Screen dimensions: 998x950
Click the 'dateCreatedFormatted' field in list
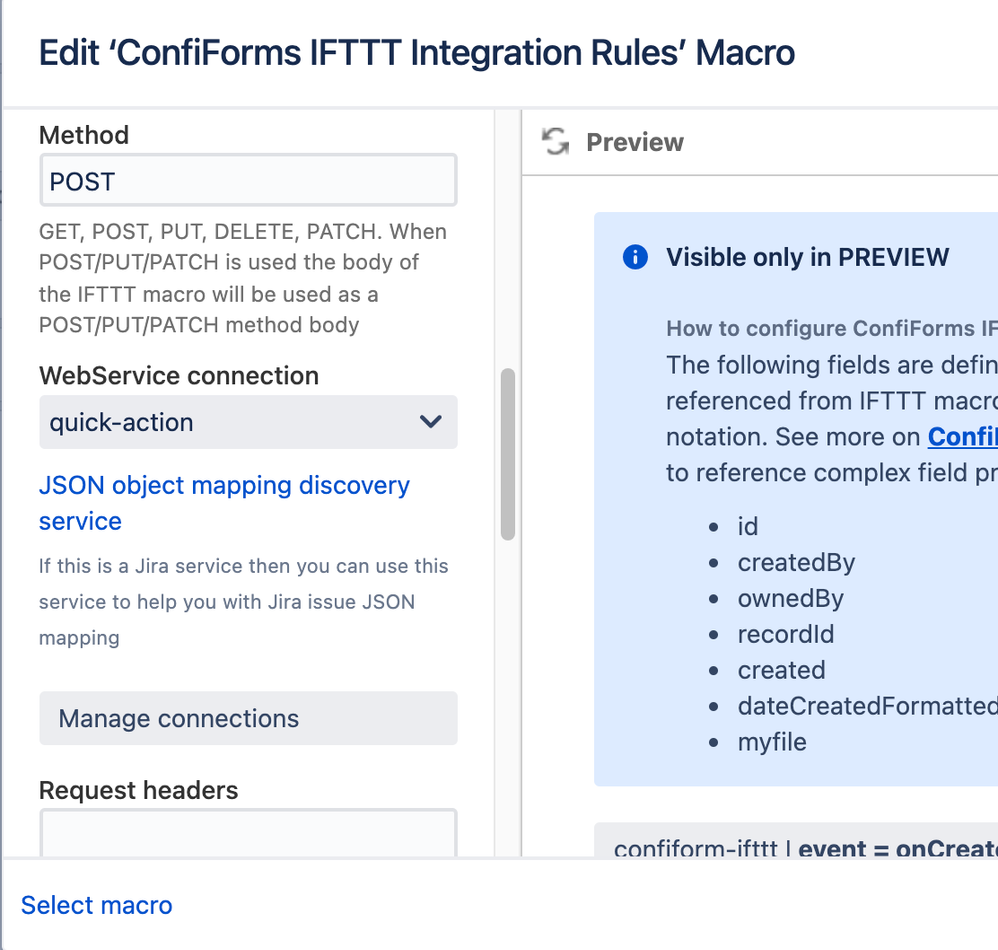[868, 706]
